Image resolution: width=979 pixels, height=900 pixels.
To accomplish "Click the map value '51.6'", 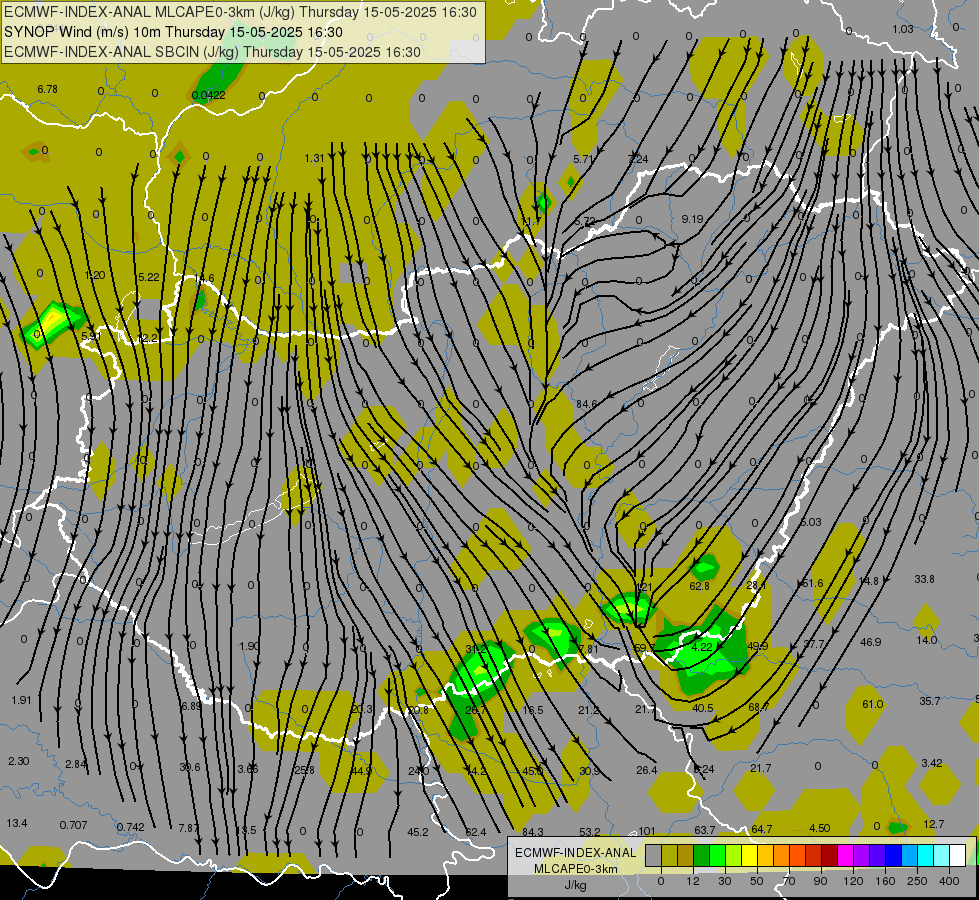I will [812, 583].
